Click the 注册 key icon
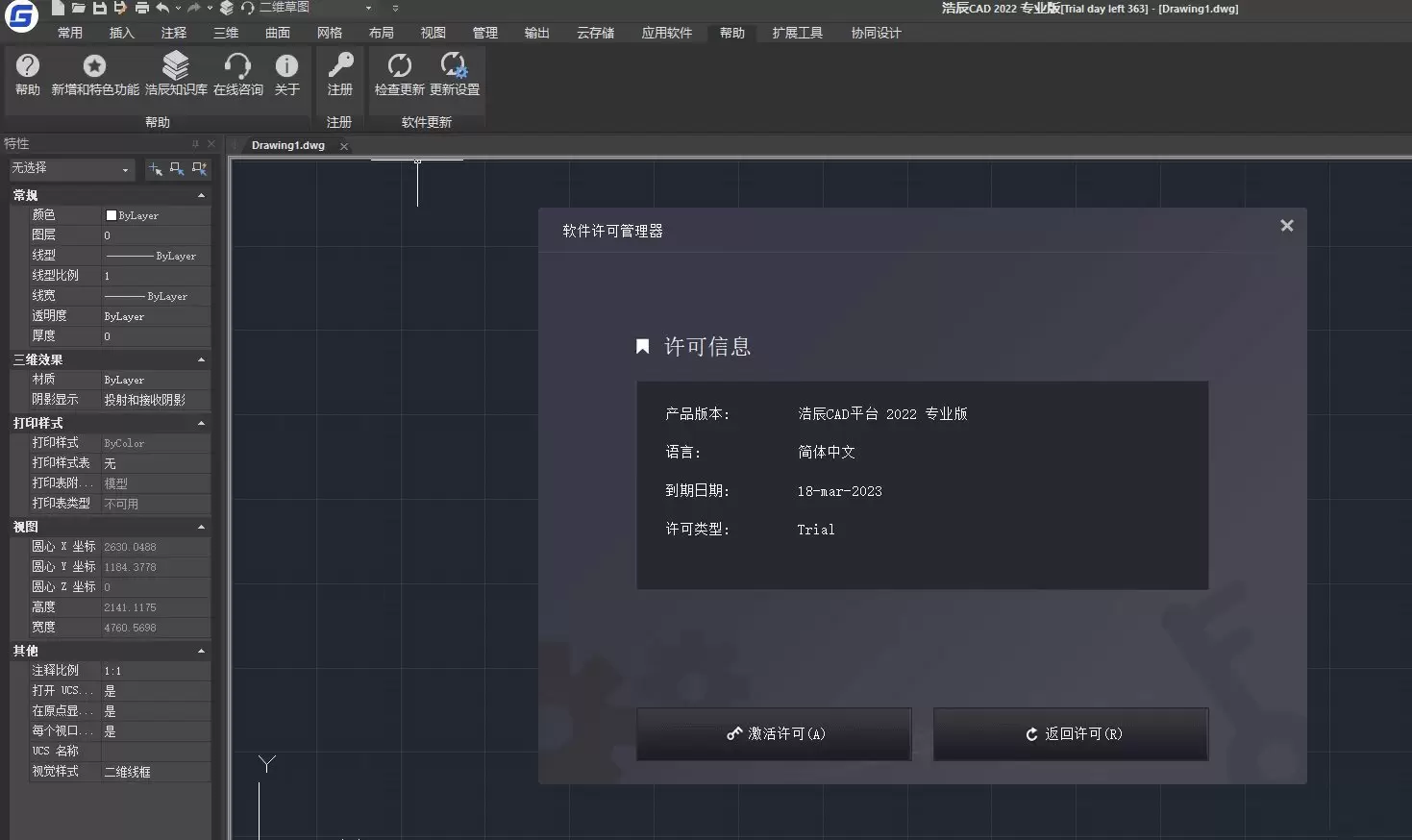 pyautogui.click(x=340, y=74)
